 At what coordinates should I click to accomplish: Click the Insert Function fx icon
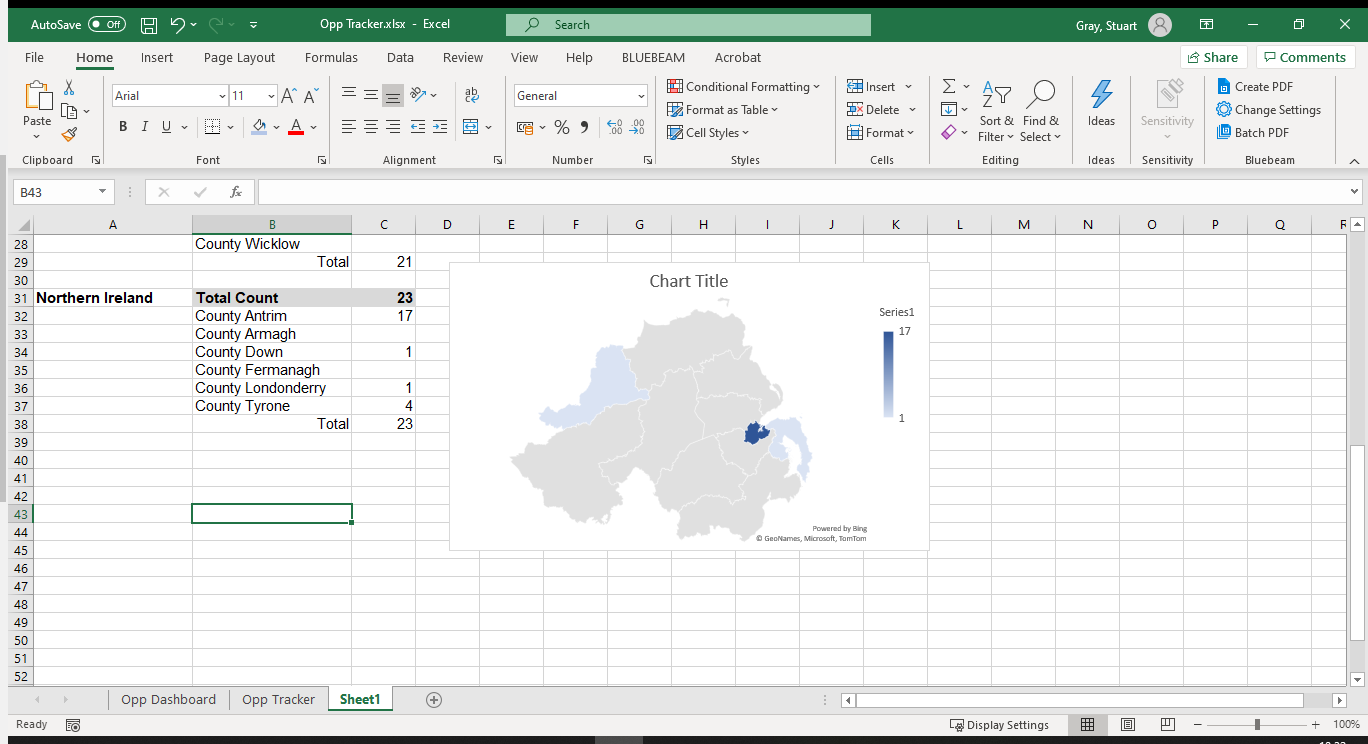pos(236,192)
